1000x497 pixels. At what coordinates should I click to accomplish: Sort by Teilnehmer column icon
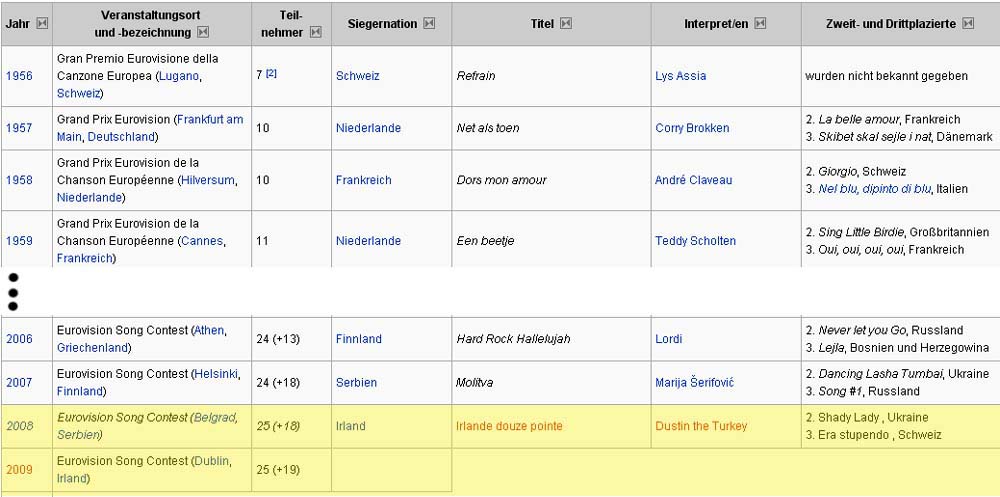point(316,32)
